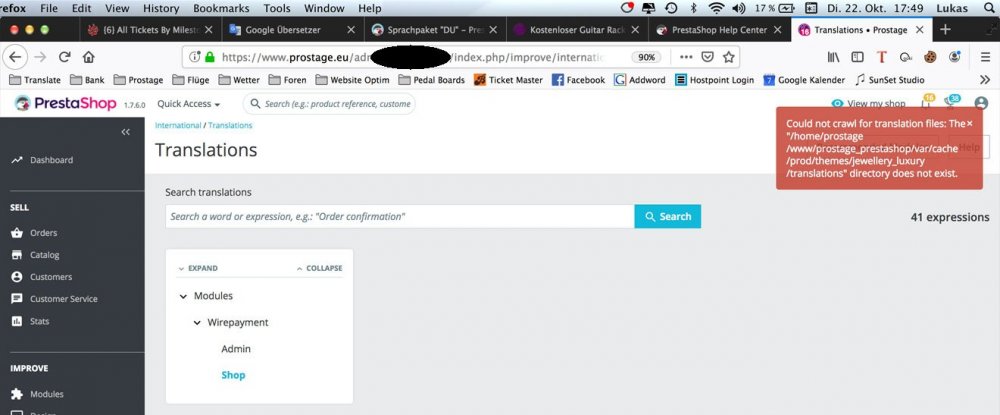Click the Translations breadcrumb link
1000x415 pixels.
[230, 126]
